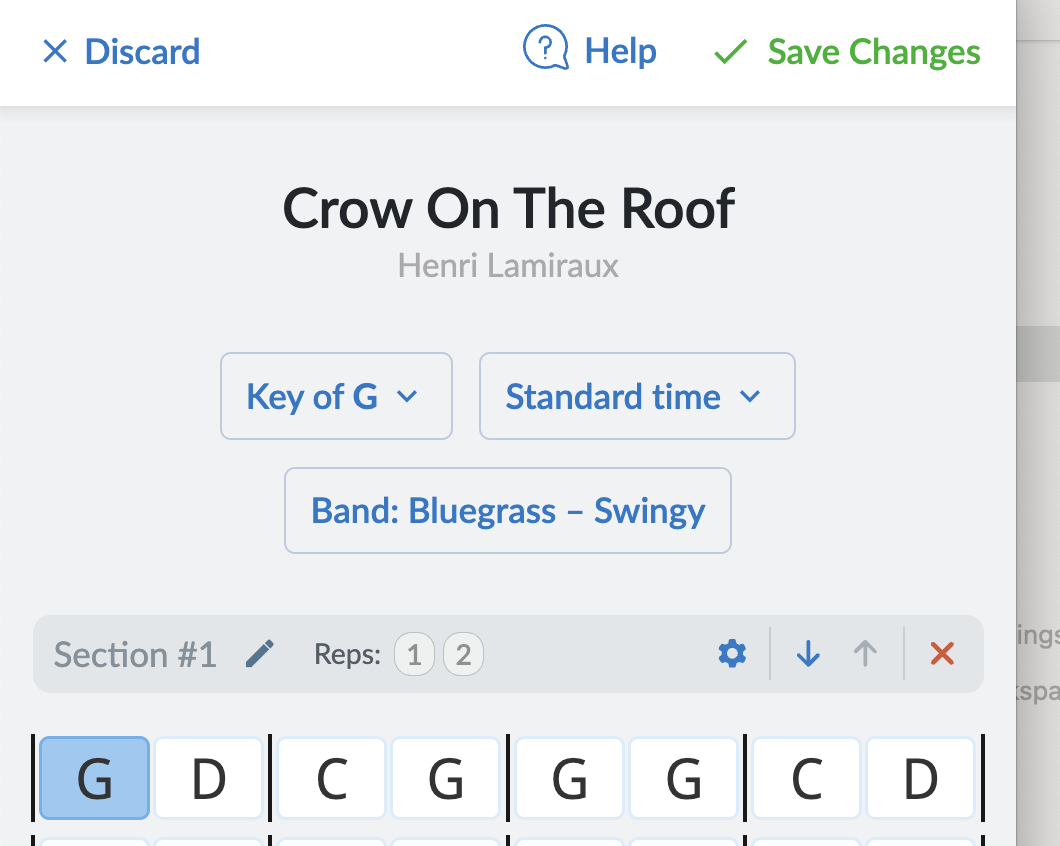Screen dimensions: 1060x846
Task: Toggle repetition 1 for Section #1
Action: tap(414, 655)
